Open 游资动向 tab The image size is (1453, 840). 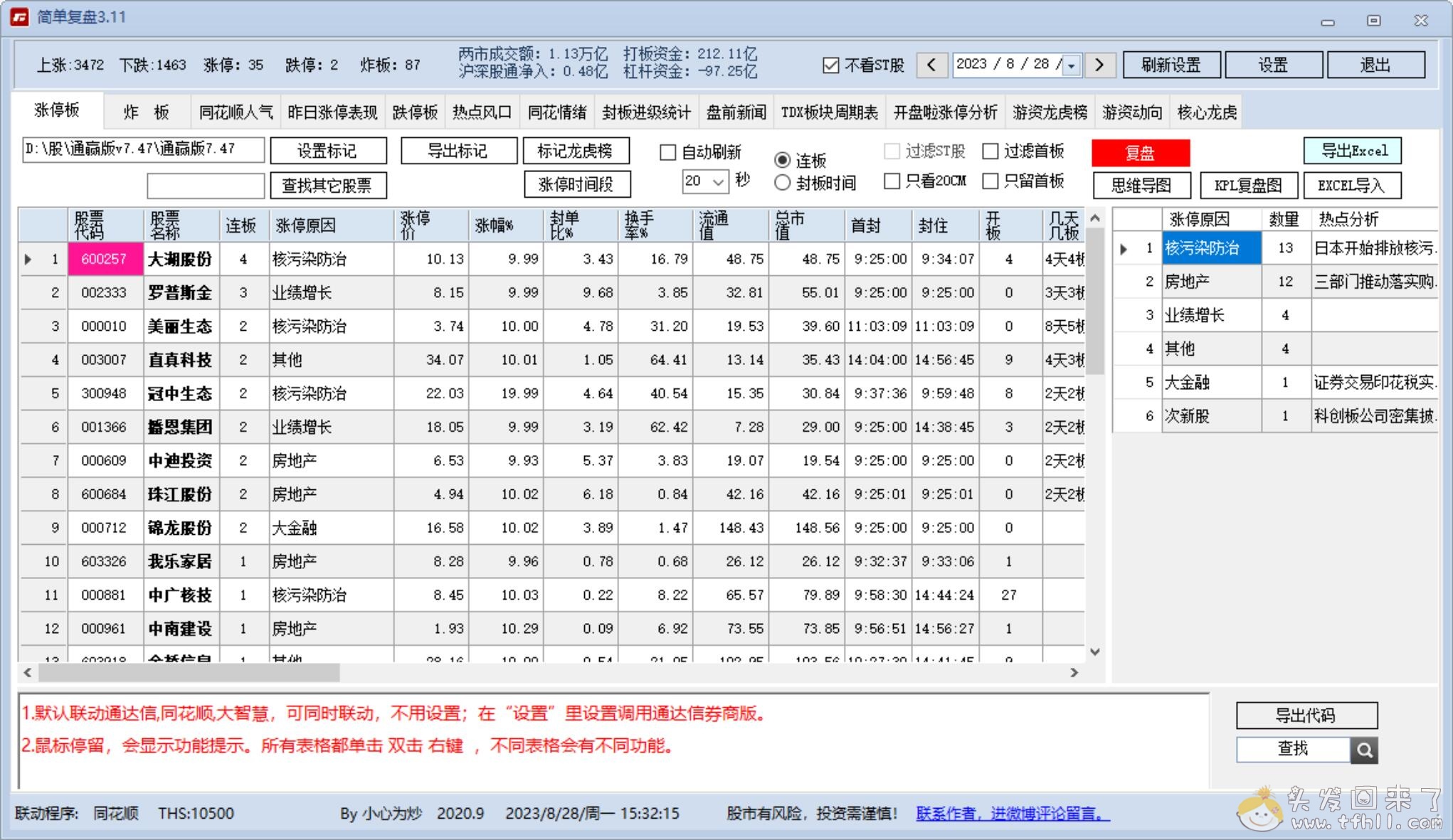click(x=1132, y=112)
